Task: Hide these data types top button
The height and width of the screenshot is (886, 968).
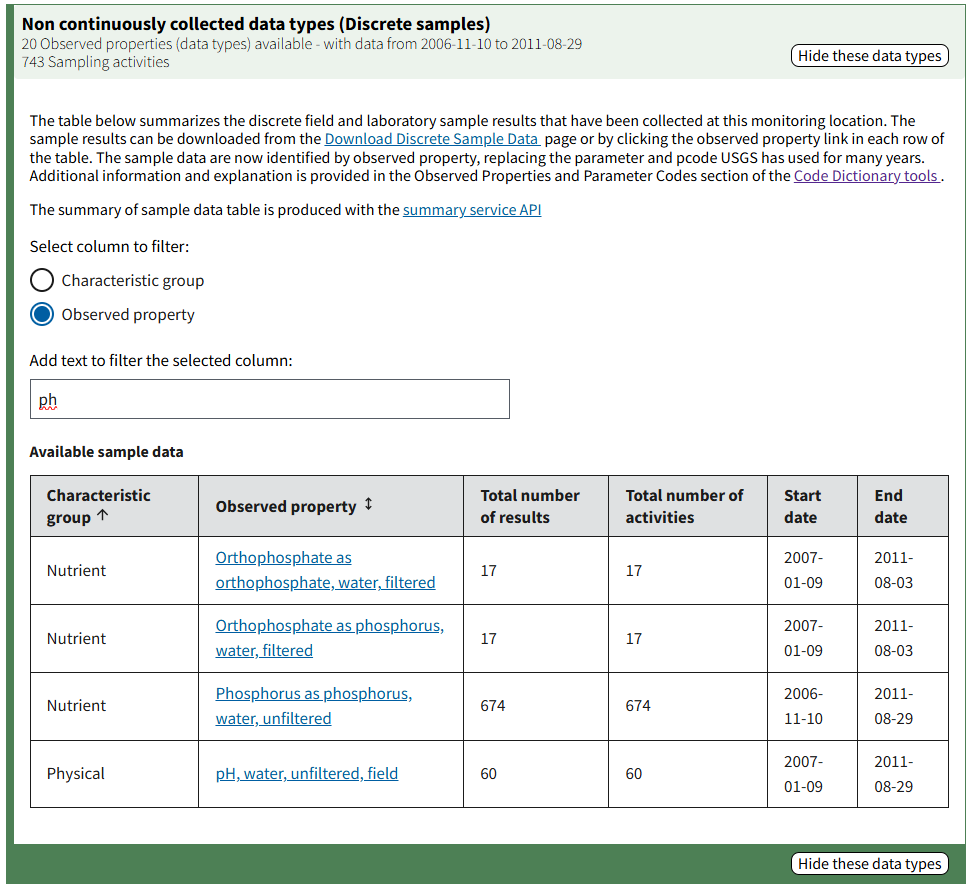Action: click(869, 56)
